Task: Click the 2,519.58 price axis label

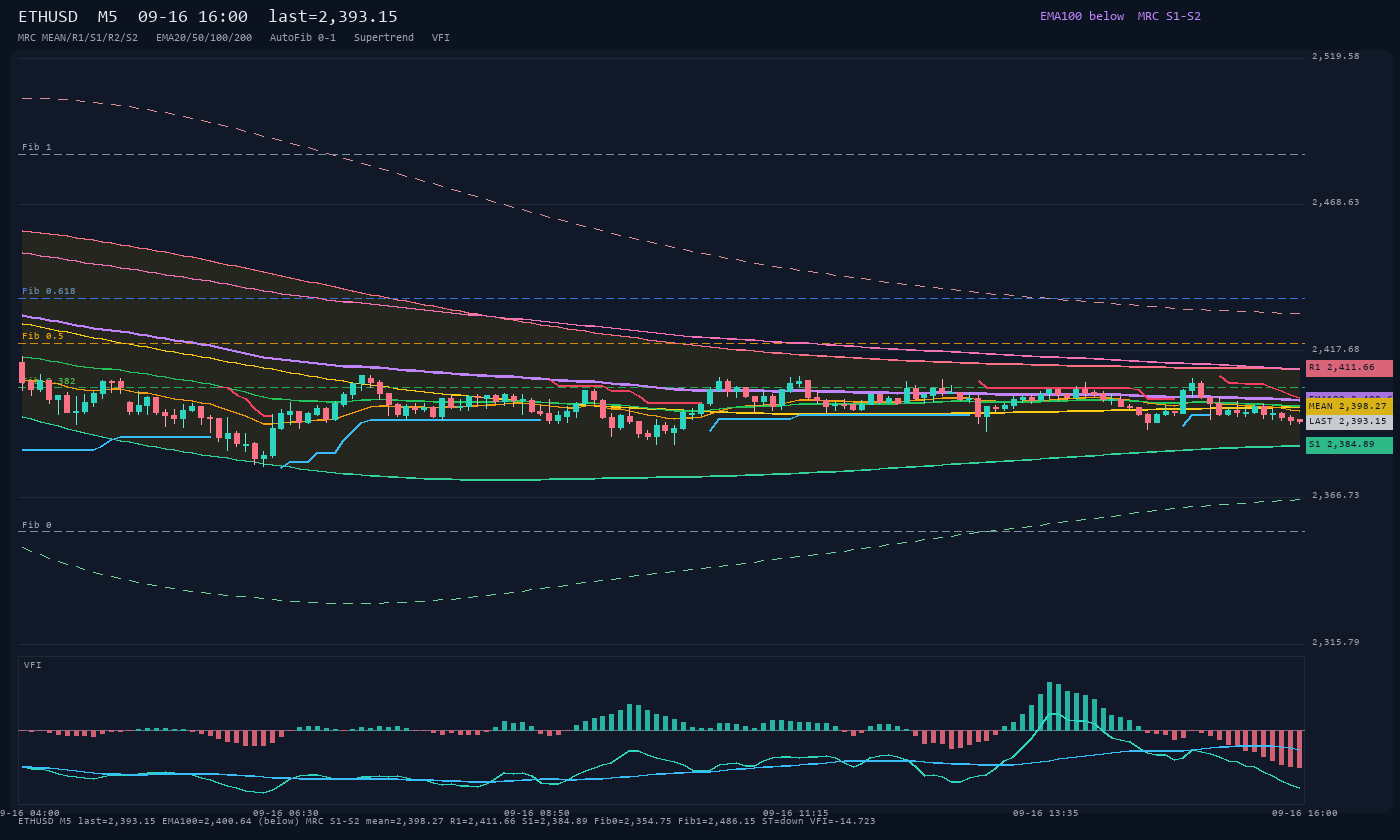Action: coord(1336,56)
